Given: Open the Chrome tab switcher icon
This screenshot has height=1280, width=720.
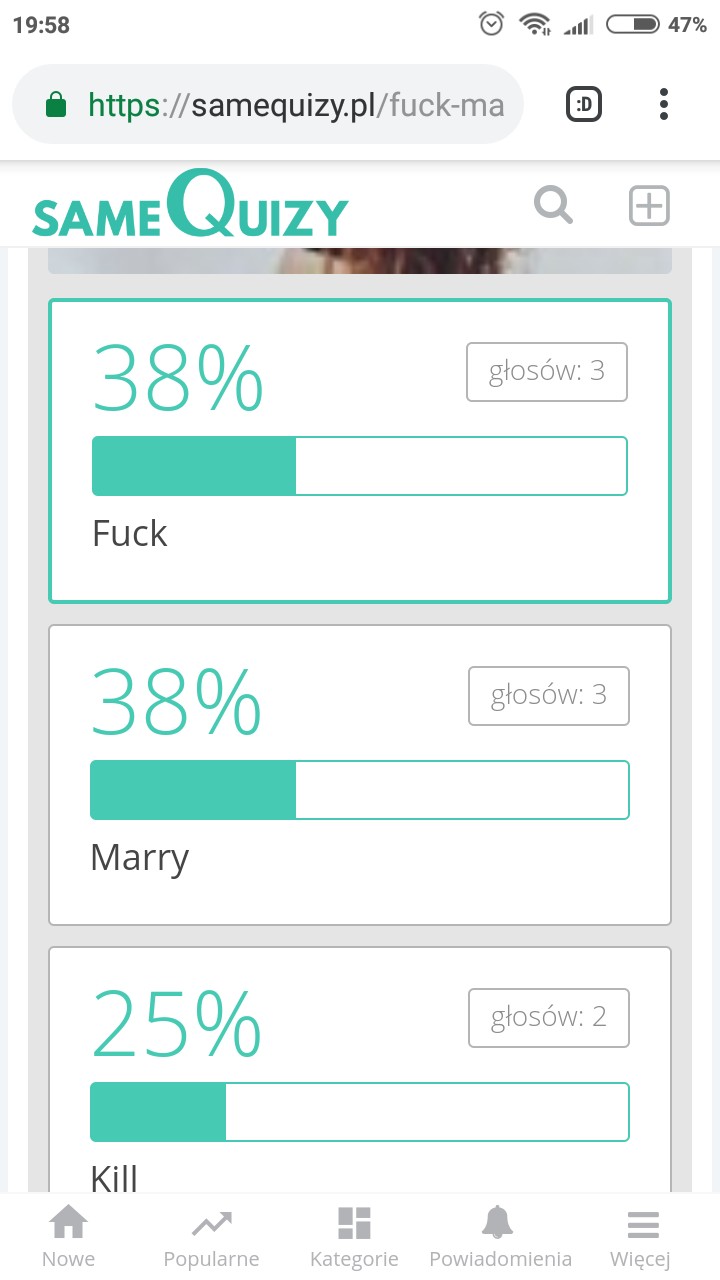Looking at the screenshot, I should pos(584,104).
